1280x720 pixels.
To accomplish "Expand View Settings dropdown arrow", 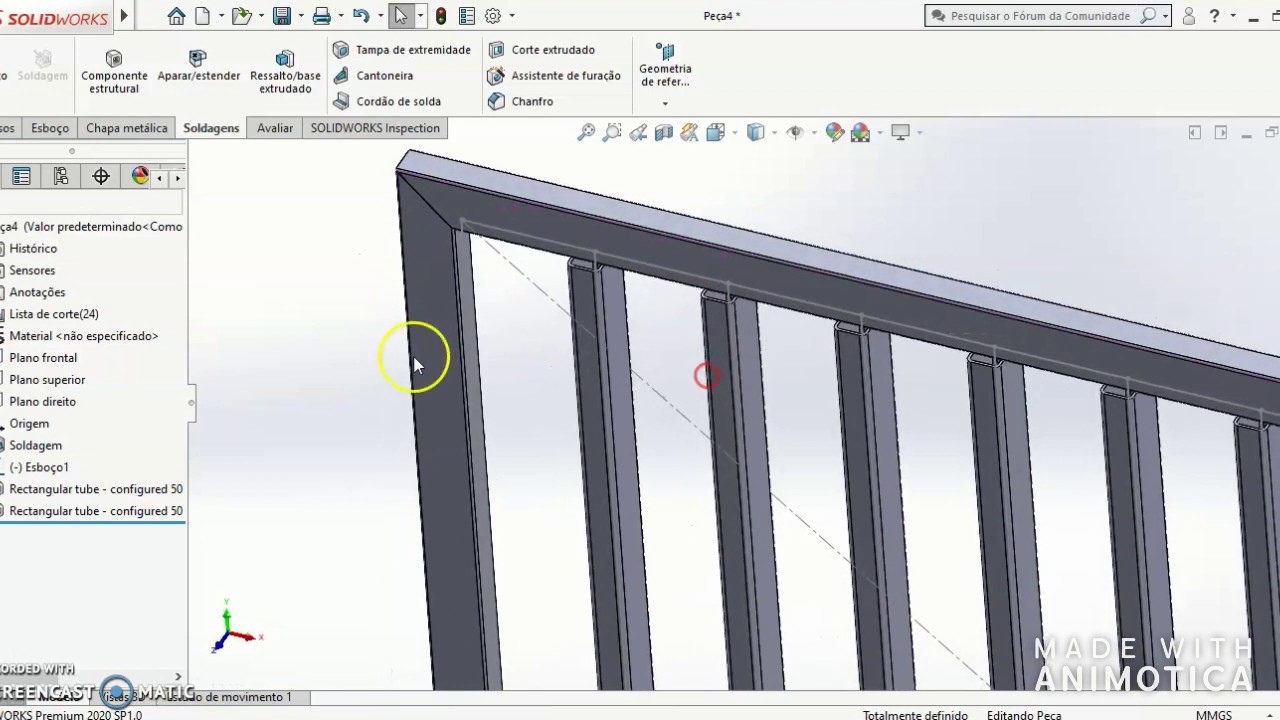I will pyautogui.click(x=919, y=132).
